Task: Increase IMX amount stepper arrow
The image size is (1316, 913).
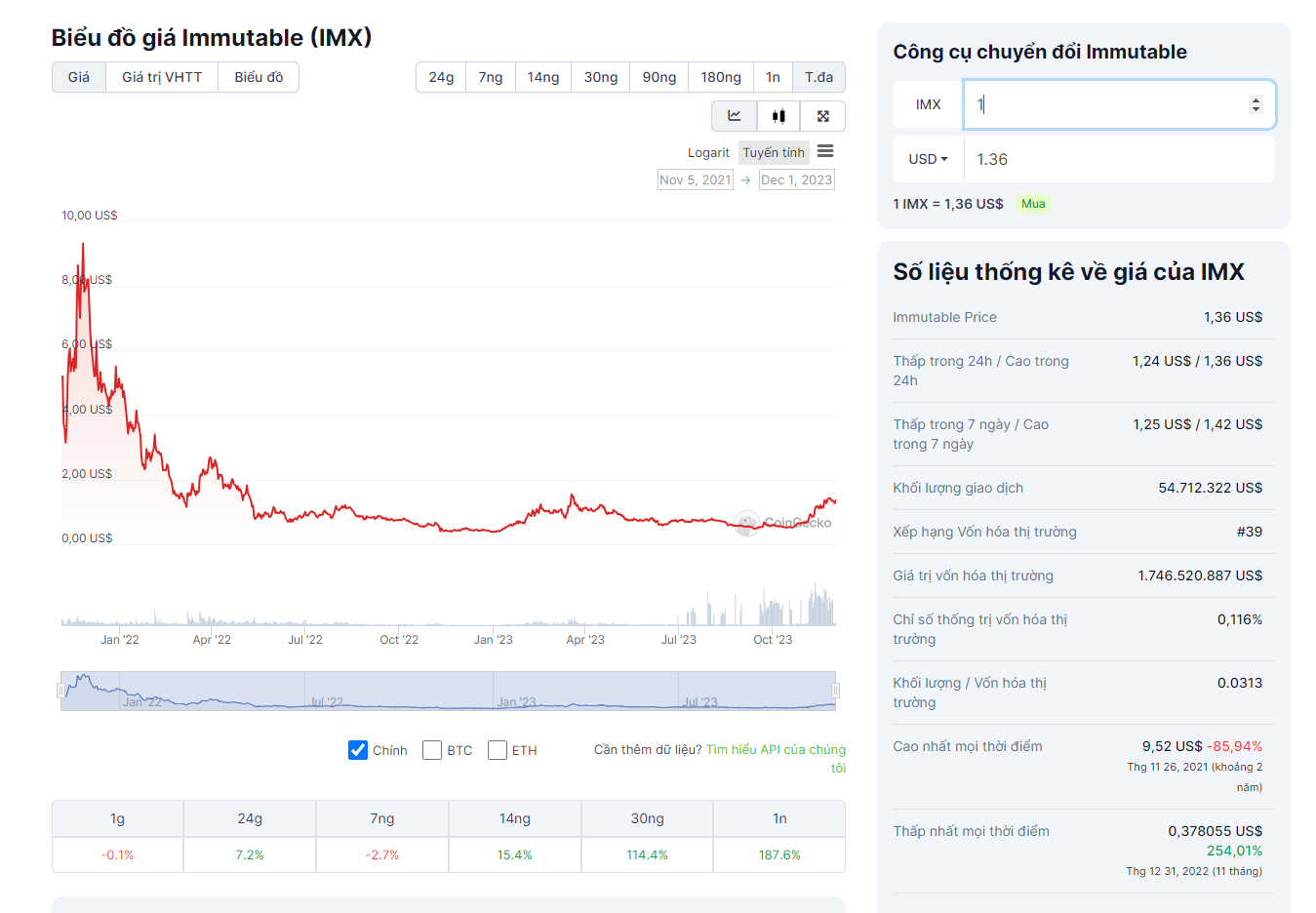Action: pos(1256,99)
